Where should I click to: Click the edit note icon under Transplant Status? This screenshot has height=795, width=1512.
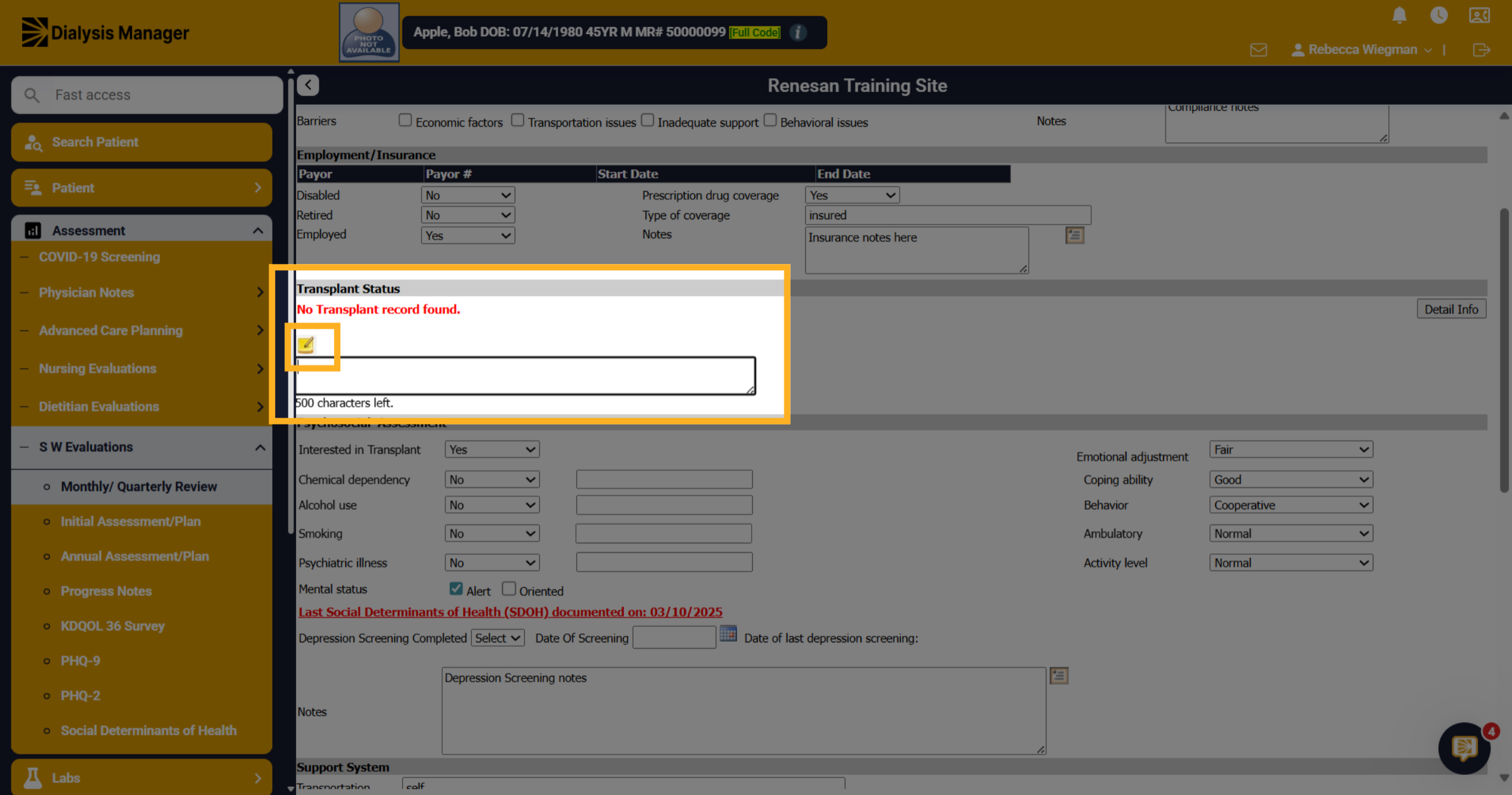point(306,345)
